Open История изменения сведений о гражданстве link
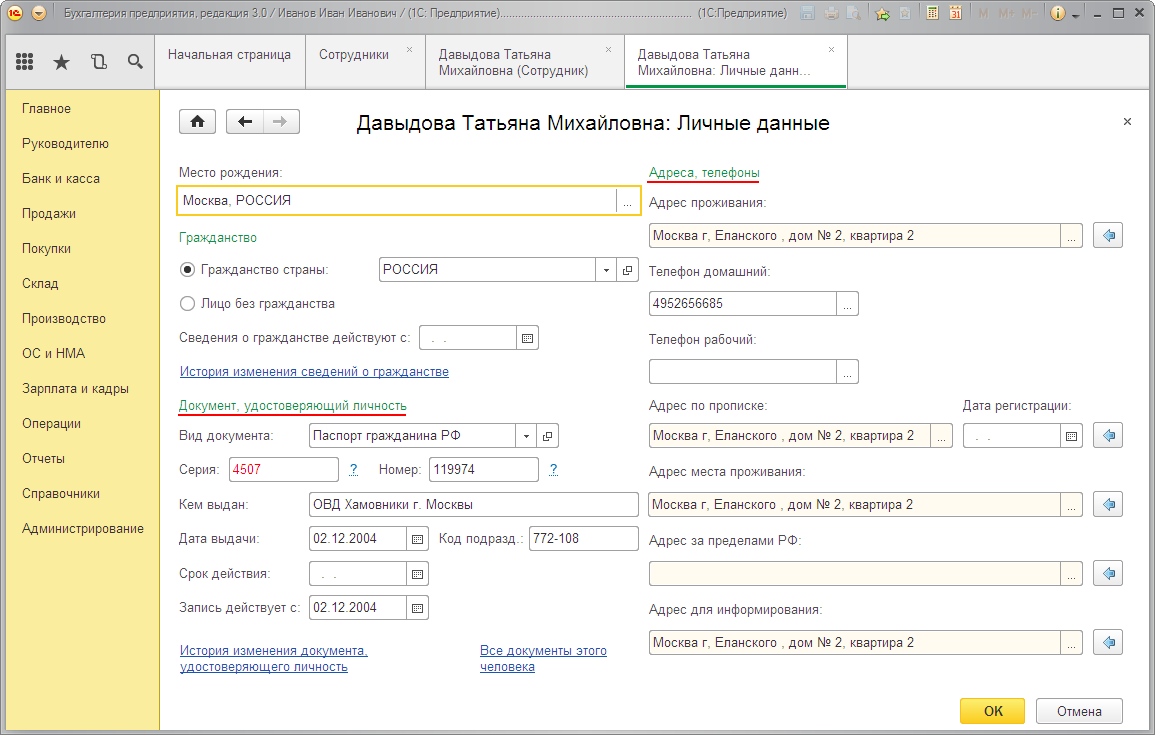1155x735 pixels. pos(314,371)
